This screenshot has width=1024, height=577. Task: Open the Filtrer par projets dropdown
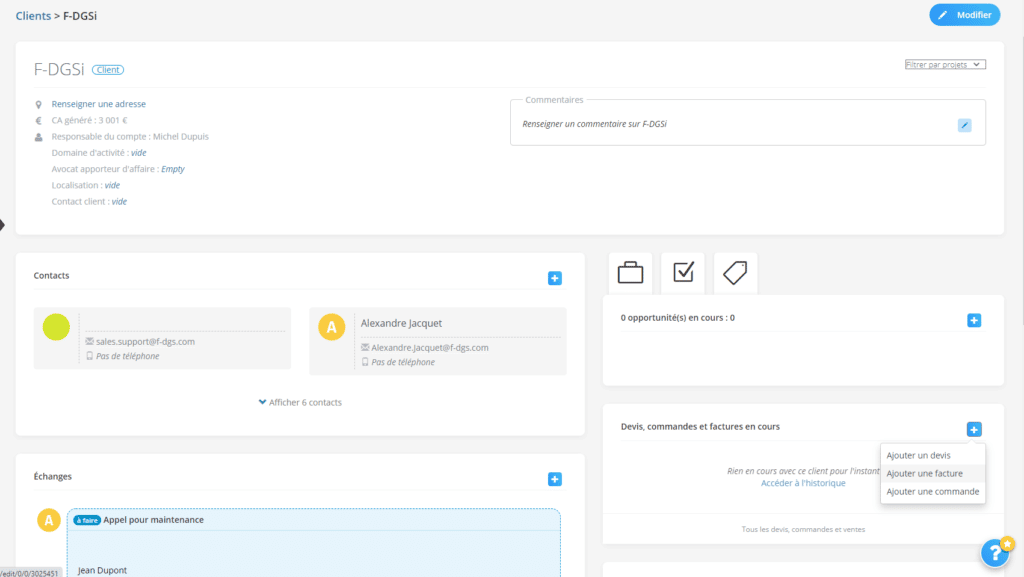(944, 65)
